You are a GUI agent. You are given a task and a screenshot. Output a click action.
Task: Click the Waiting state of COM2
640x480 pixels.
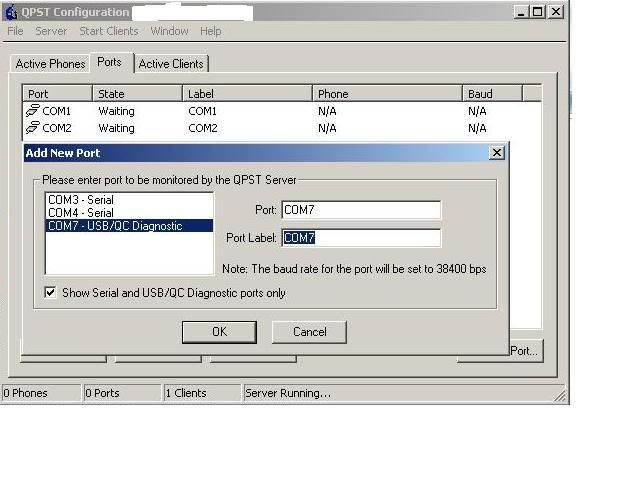pos(116,128)
